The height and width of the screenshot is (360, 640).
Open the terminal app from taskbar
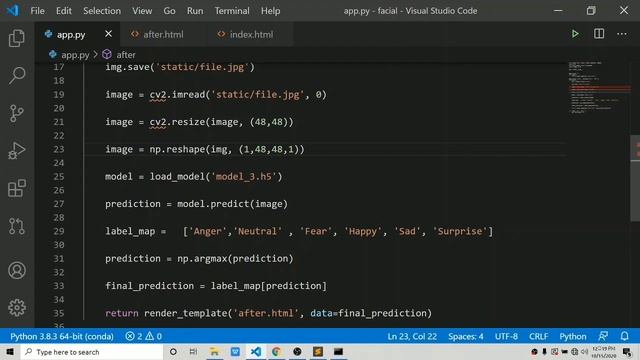point(338,351)
